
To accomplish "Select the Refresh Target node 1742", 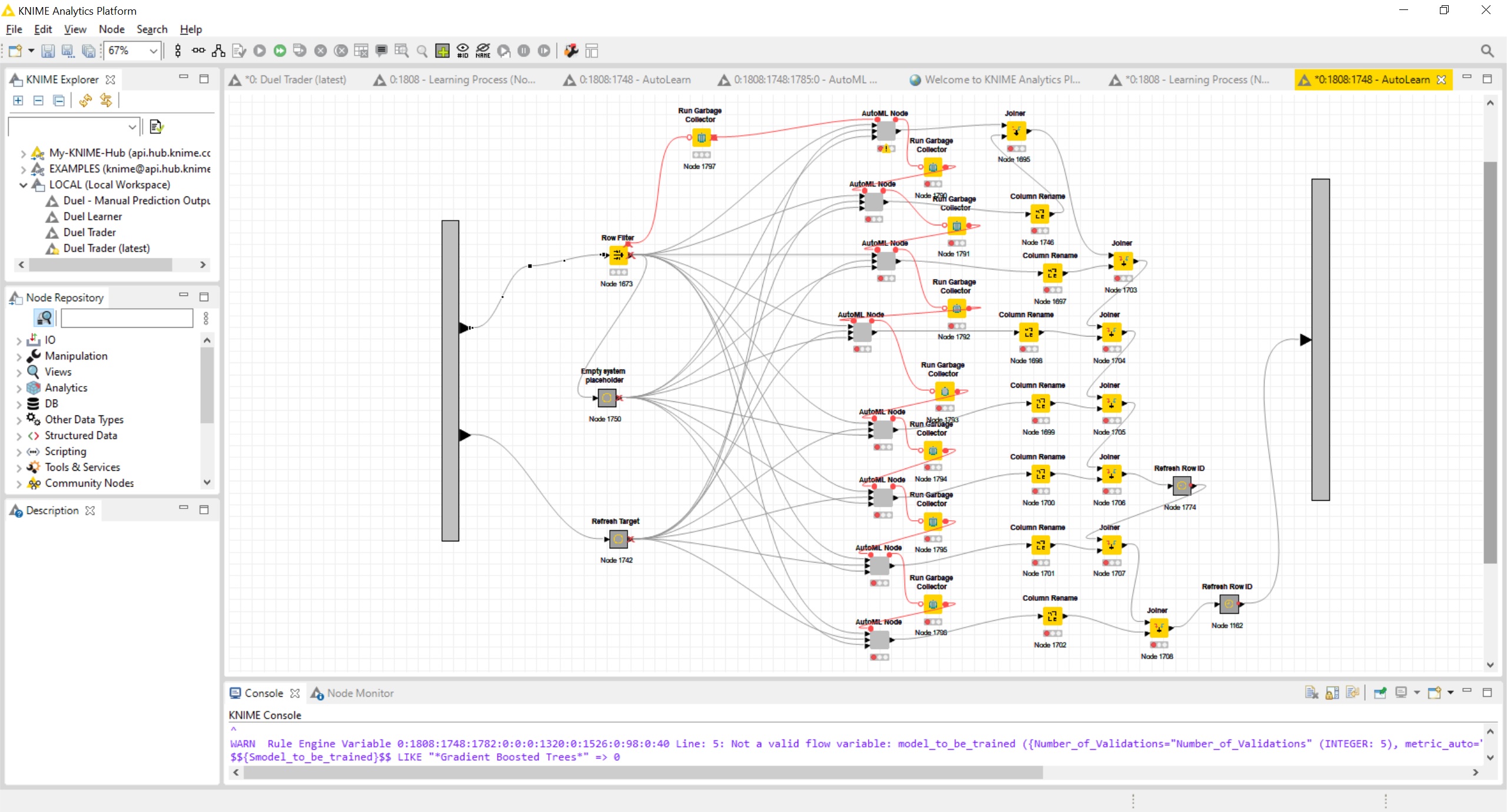I will tap(618, 538).
